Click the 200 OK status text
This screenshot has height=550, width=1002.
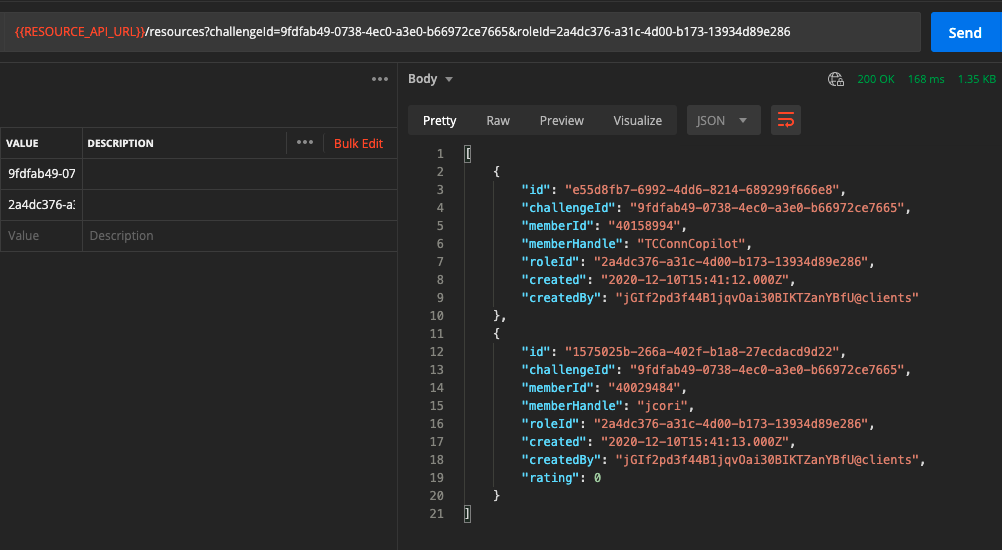pos(875,79)
